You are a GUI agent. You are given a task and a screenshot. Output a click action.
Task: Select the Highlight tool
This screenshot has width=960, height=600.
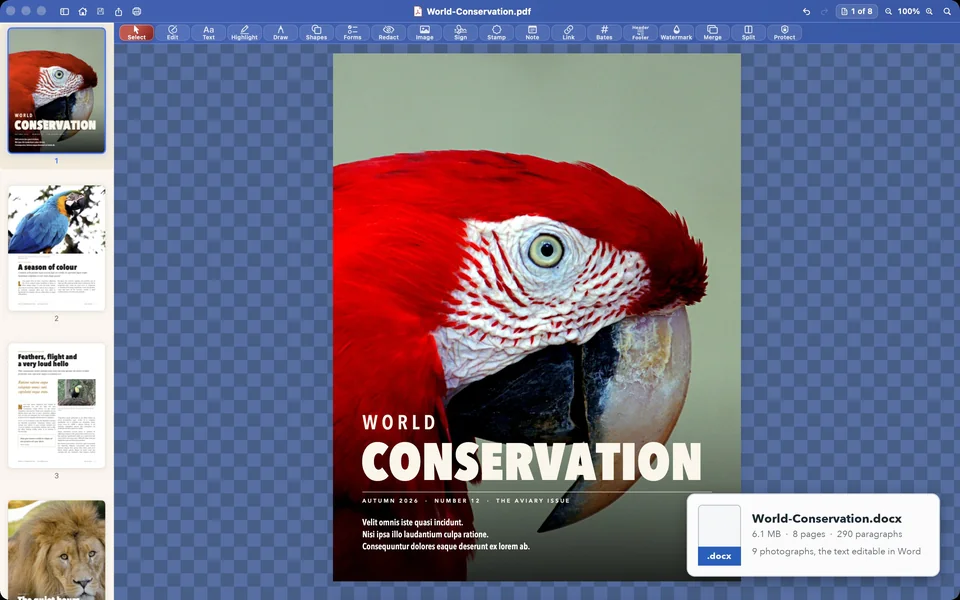[244, 32]
